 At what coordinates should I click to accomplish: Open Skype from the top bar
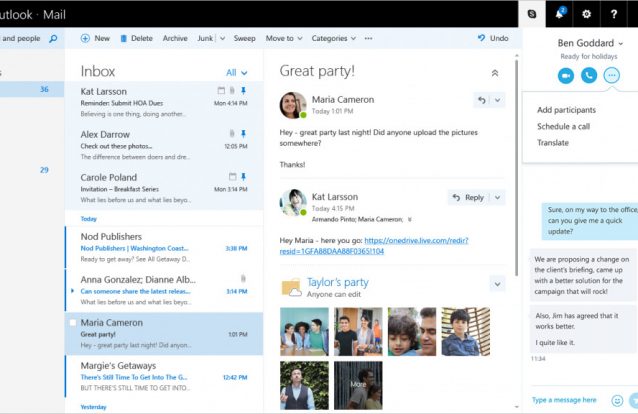pos(531,14)
